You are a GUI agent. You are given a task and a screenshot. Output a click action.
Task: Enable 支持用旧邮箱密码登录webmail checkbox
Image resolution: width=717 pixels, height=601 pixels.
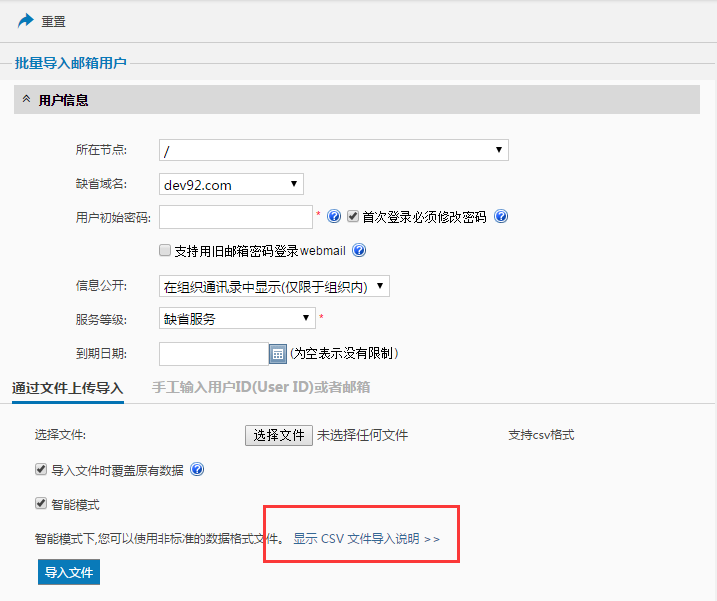click(x=166, y=251)
